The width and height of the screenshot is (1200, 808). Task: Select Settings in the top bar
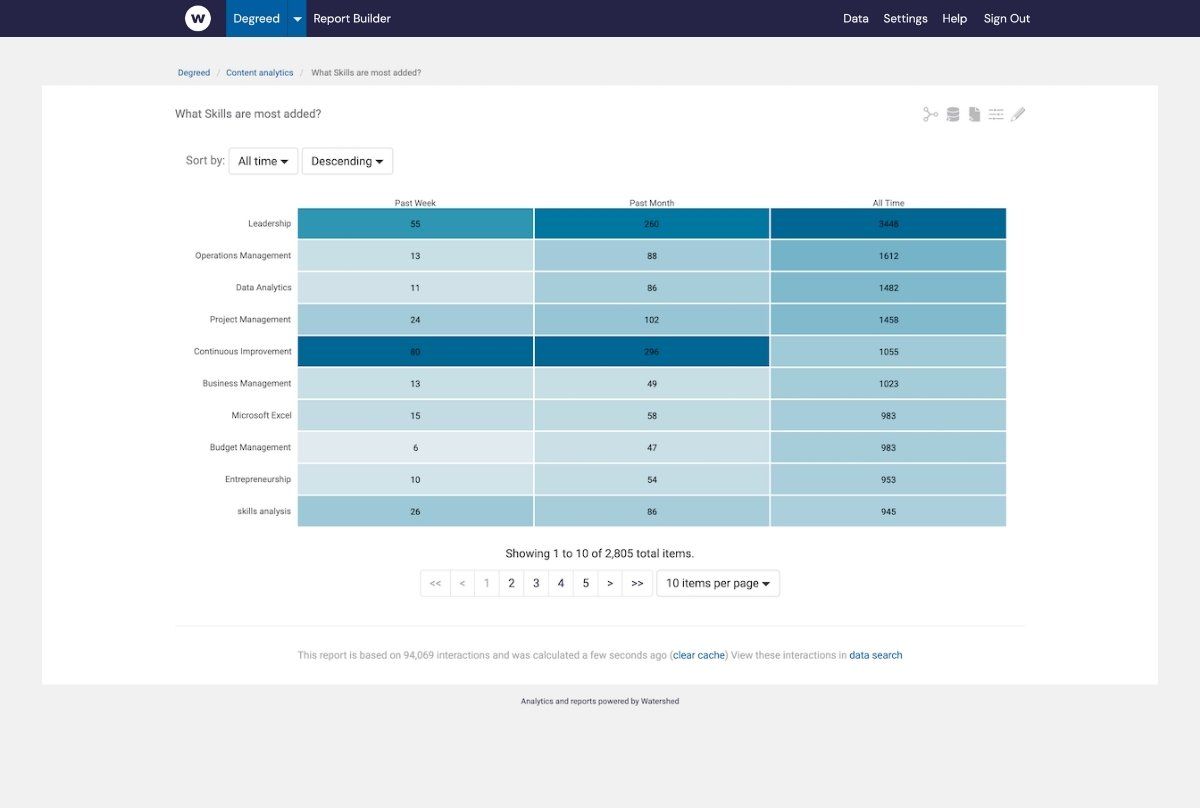pyautogui.click(x=905, y=18)
